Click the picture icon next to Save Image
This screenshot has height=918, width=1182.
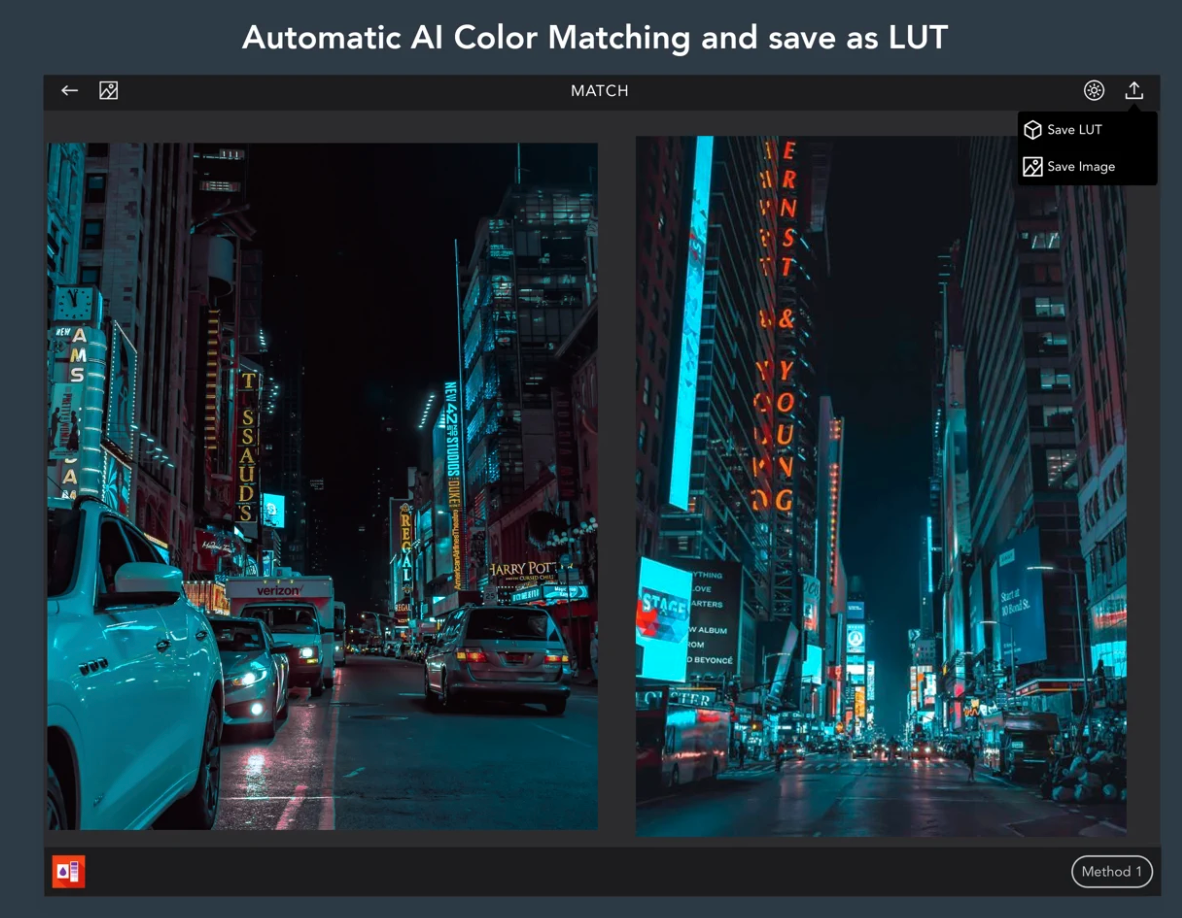[1033, 167]
